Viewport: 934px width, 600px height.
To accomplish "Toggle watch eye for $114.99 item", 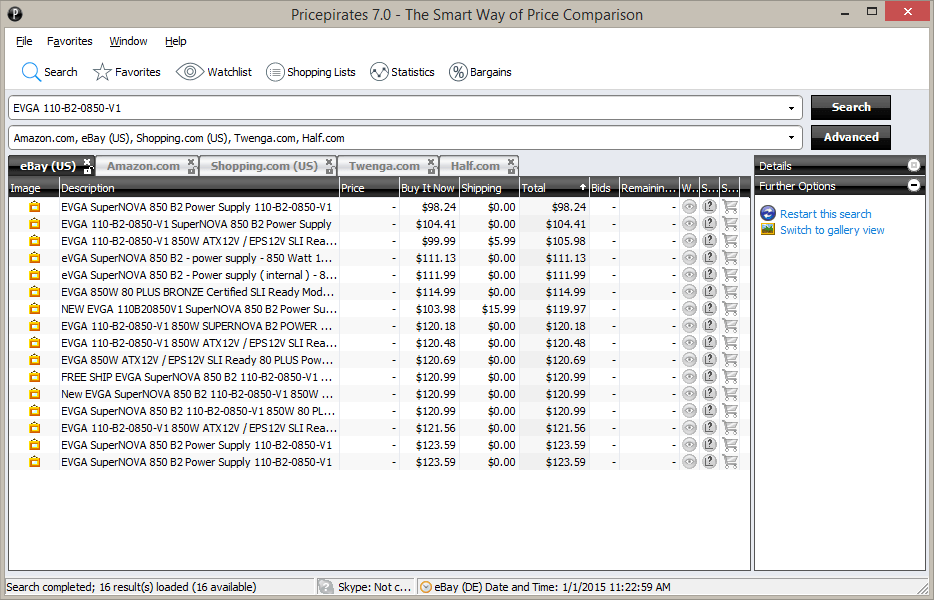I will click(x=689, y=292).
